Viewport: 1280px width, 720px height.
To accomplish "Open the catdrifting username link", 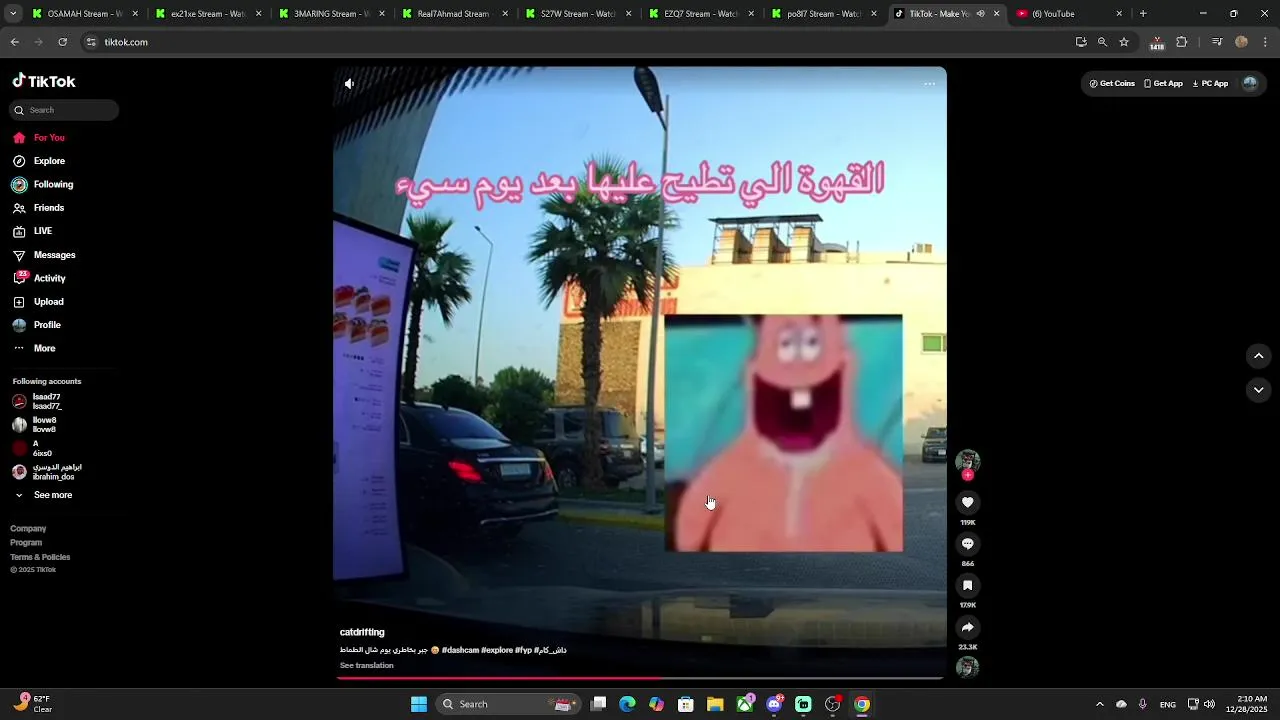I will pyautogui.click(x=362, y=633).
